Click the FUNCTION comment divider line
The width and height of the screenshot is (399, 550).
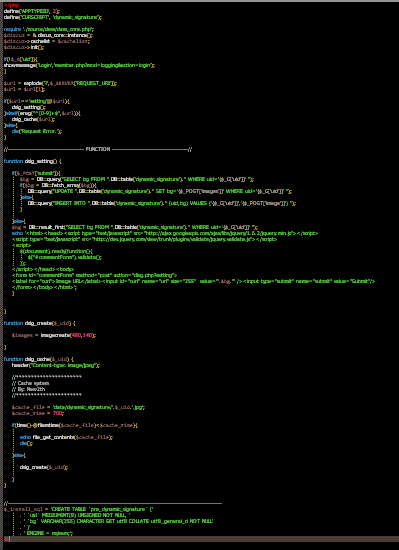point(98,149)
